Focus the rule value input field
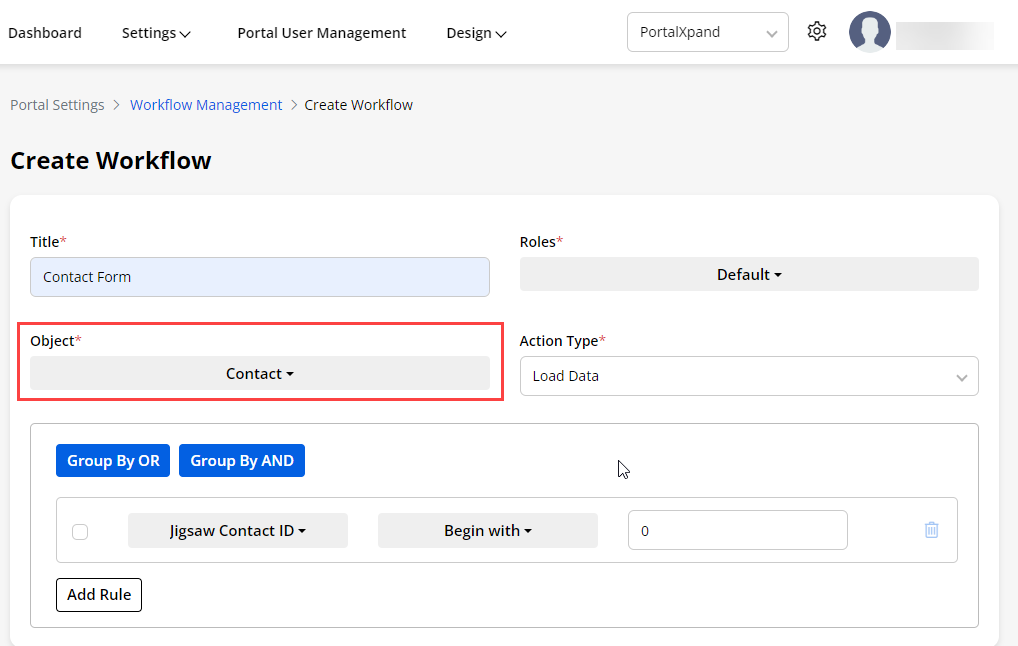The height and width of the screenshot is (646, 1018). point(737,531)
